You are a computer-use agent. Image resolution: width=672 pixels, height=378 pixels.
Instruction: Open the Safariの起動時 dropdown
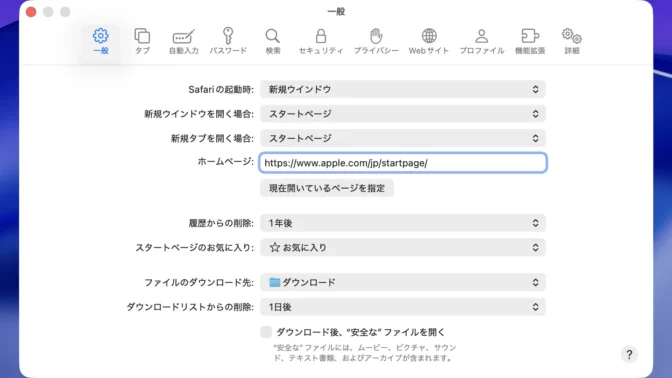click(x=402, y=89)
